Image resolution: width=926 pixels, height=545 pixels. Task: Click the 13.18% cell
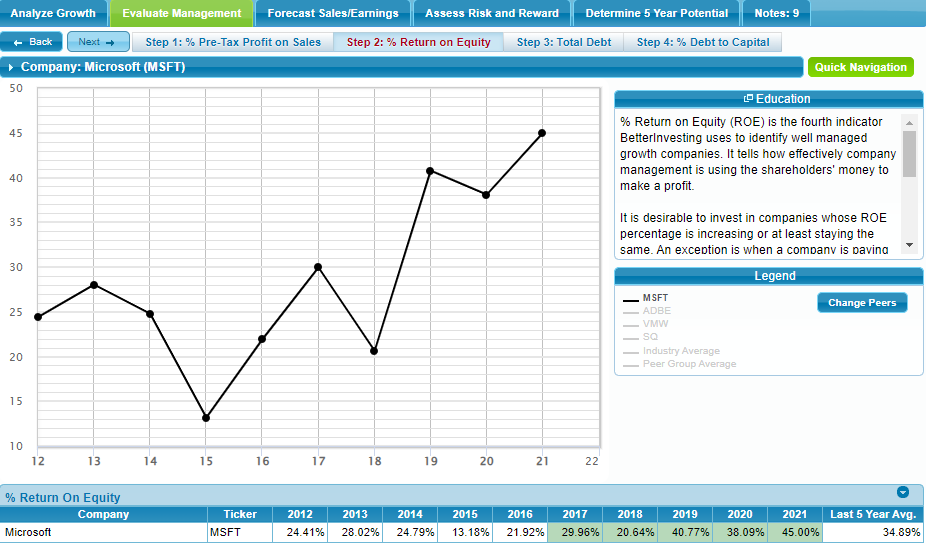[x=465, y=533]
